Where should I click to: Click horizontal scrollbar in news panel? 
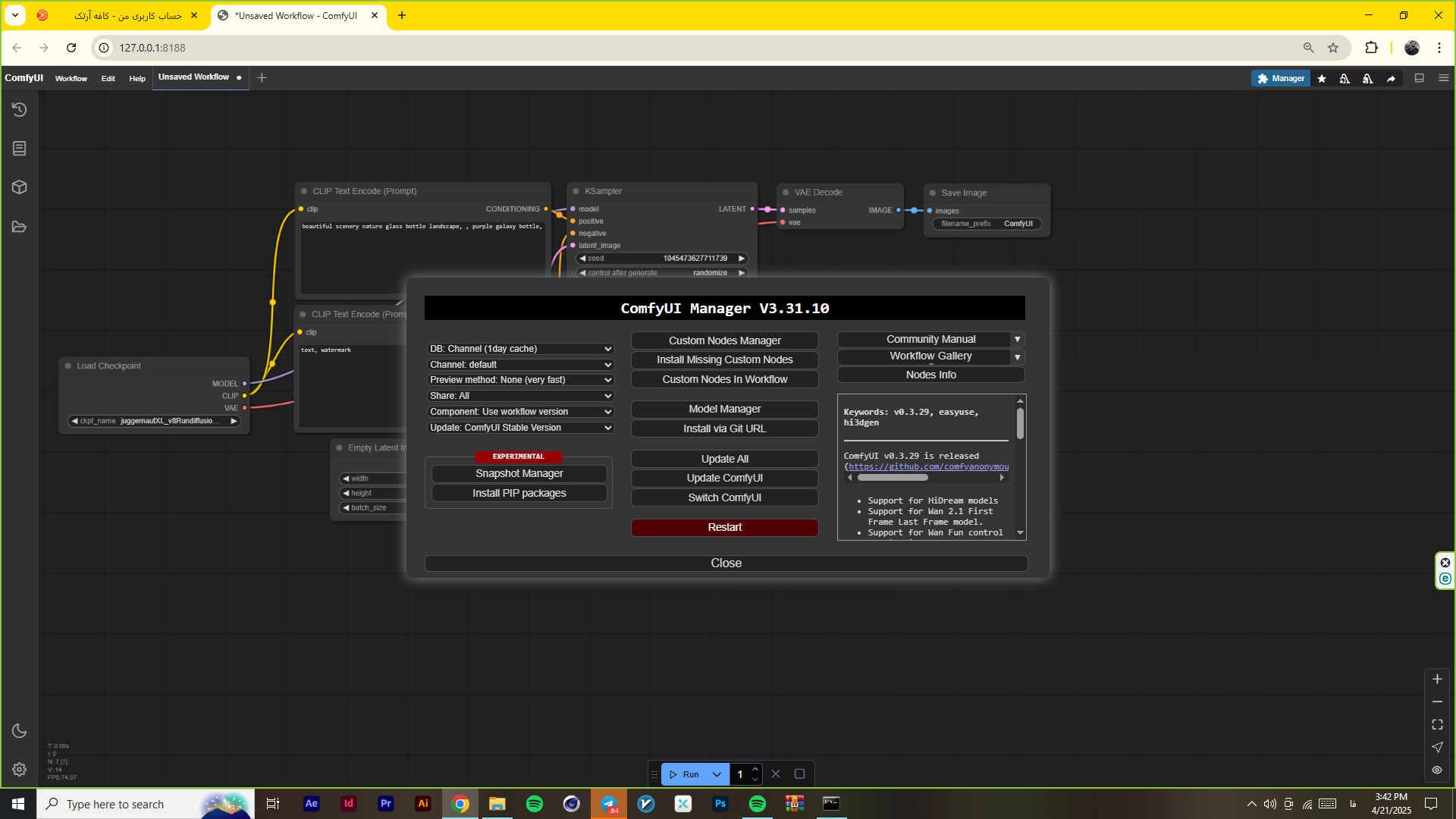tap(893, 478)
